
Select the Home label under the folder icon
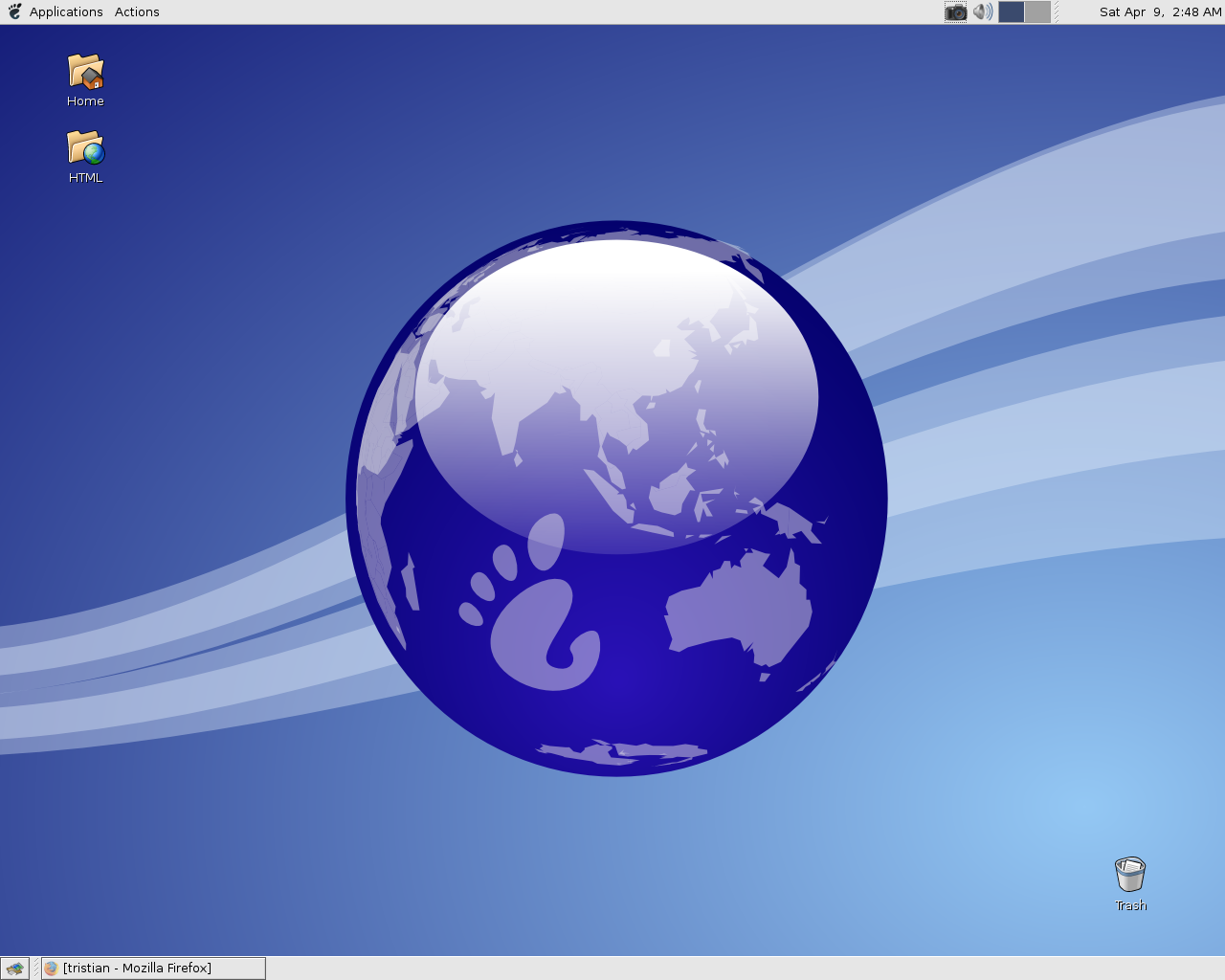point(85,101)
